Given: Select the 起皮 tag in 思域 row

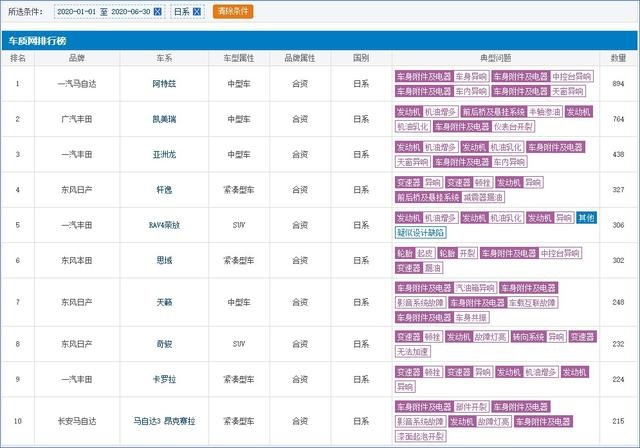Looking at the screenshot, I should [x=425, y=253].
